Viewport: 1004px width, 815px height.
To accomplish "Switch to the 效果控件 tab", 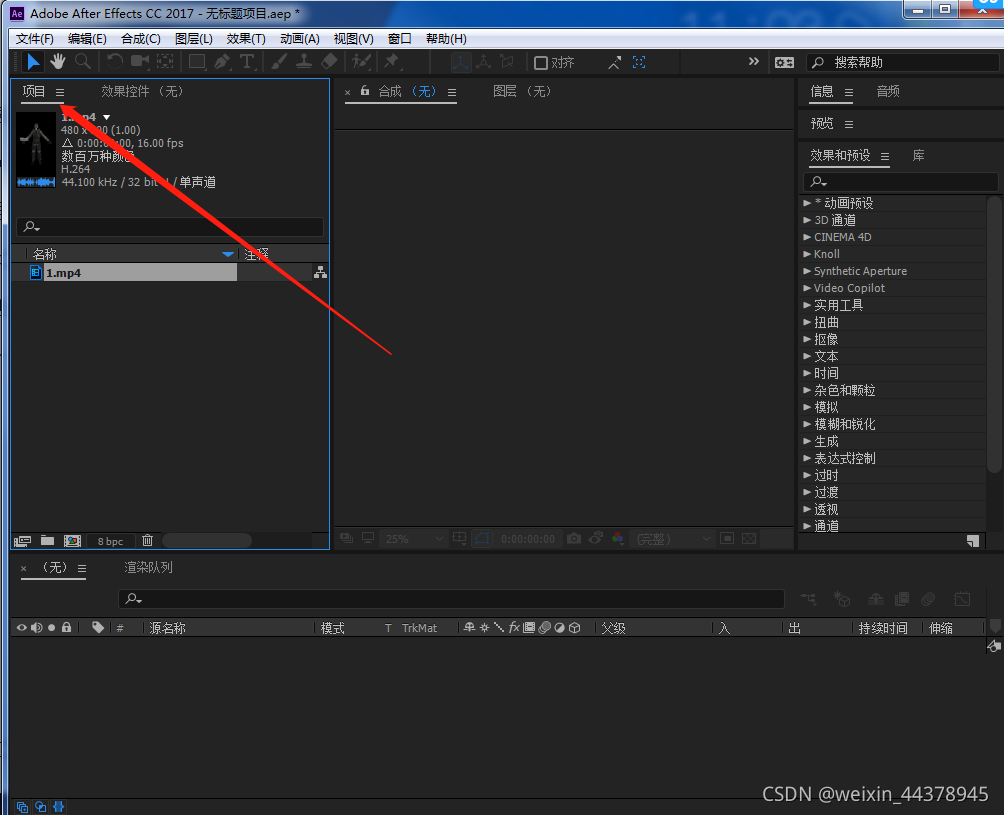I will 142,92.
